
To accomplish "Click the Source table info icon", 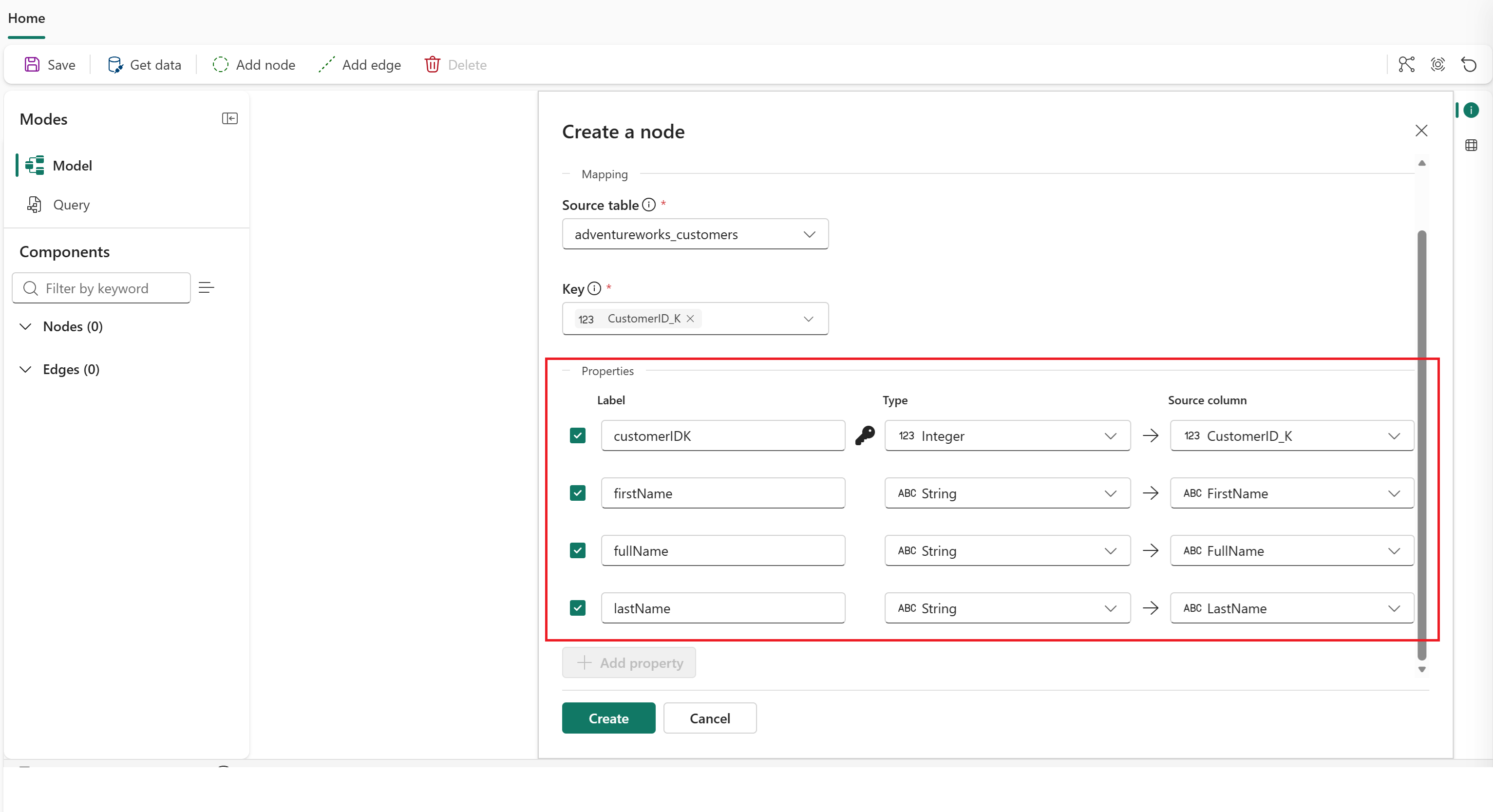I will [x=649, y=205].
